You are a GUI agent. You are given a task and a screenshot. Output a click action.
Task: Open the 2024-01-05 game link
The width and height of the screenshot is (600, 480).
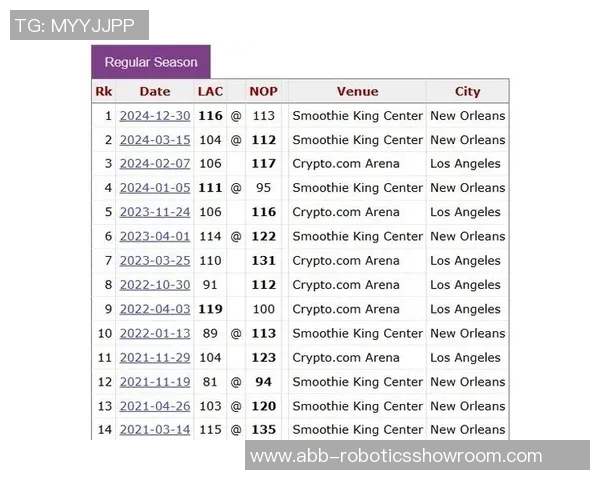[x=154, y=188]
